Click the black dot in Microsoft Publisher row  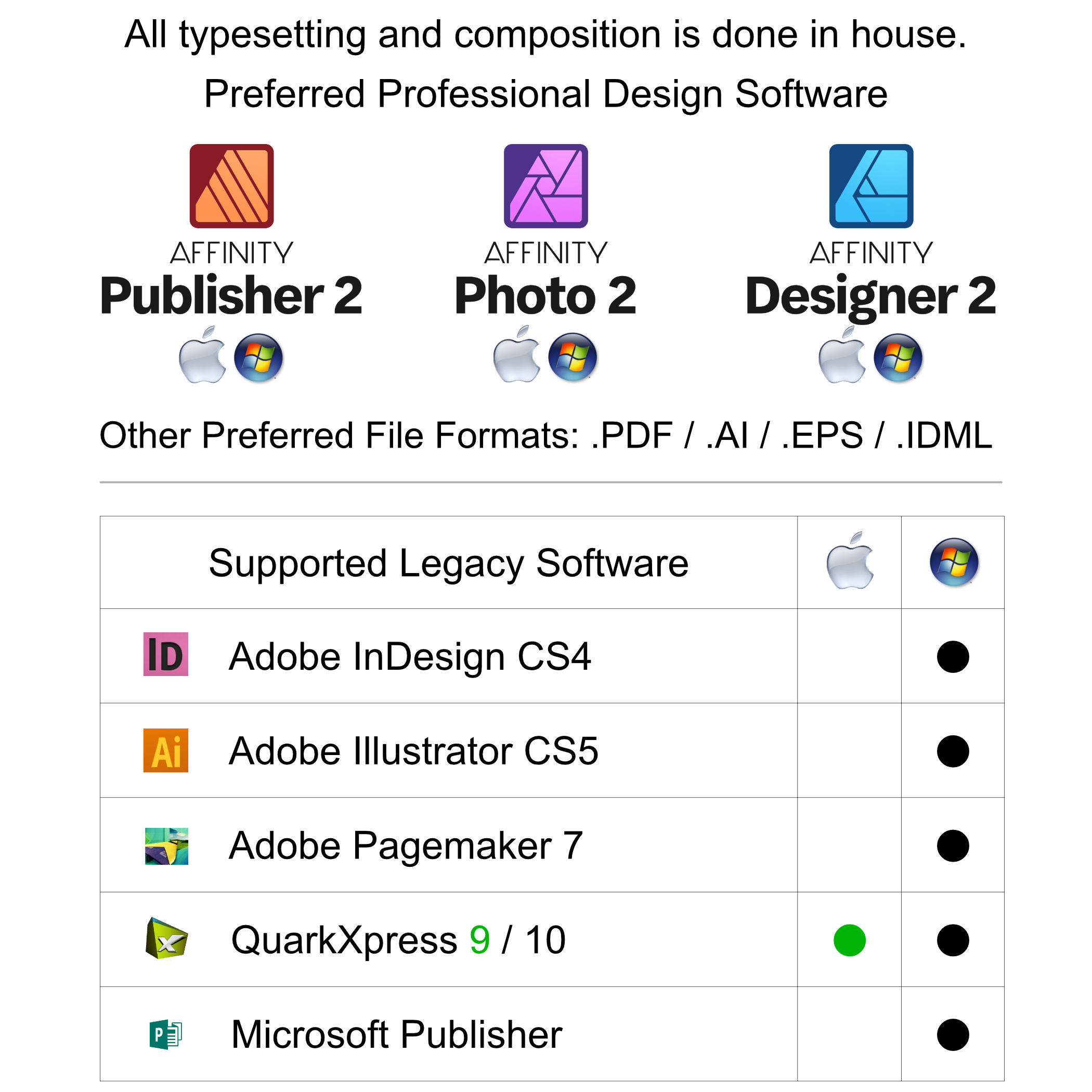click(x=953, y=1034)
